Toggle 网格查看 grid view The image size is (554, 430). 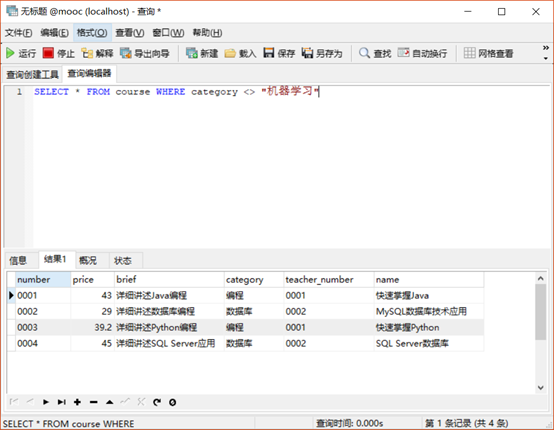pyautogui.click(x=488, y=53)
